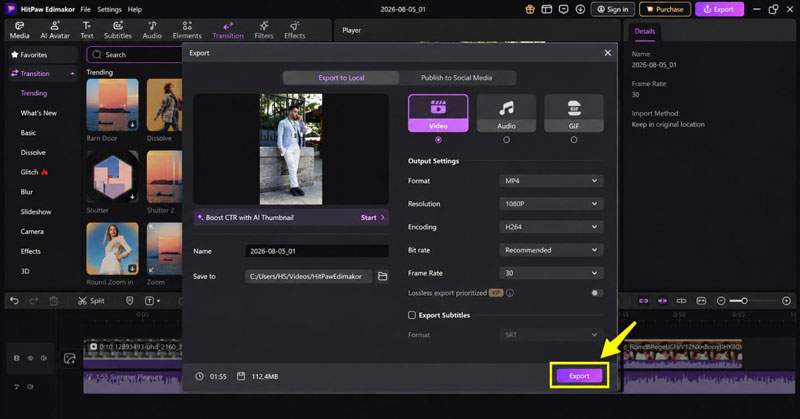This screenshot has height=419, width=800.
Task: Open the Filters panel
Action: click(x=264, y=30)
